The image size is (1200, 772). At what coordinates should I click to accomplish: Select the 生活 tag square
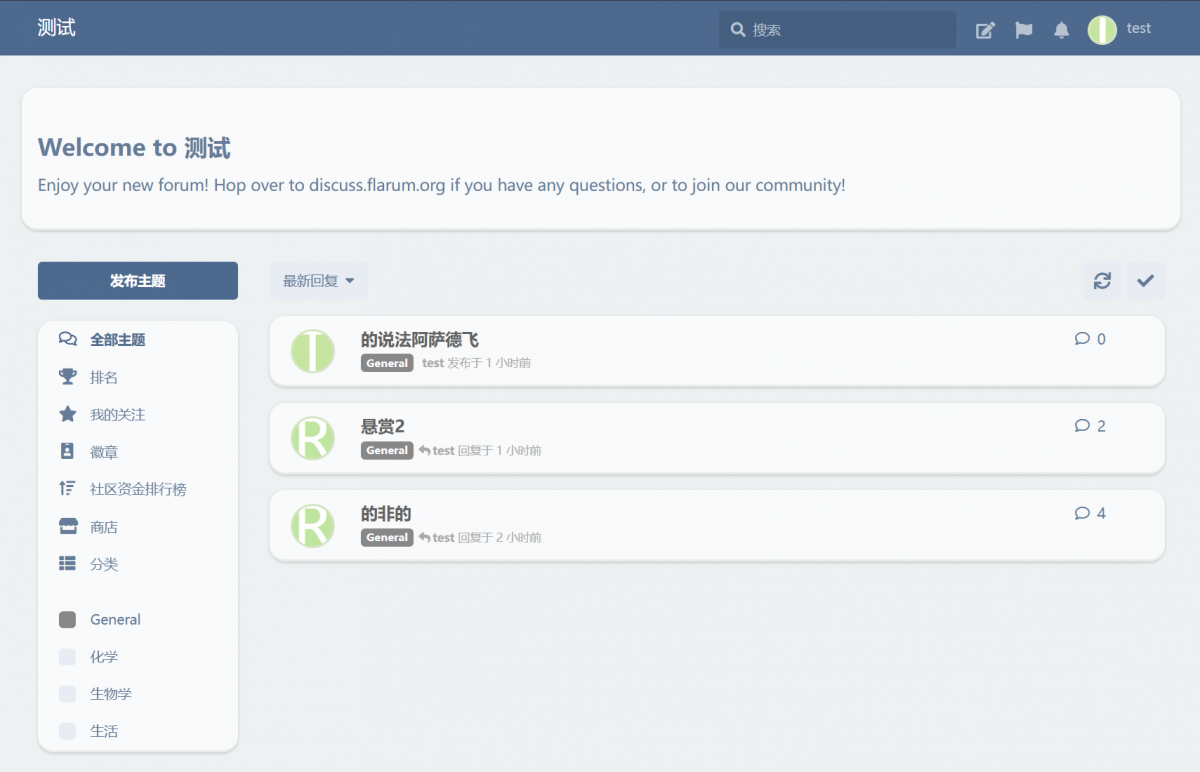pyautogui.click(x=68, y=731)
